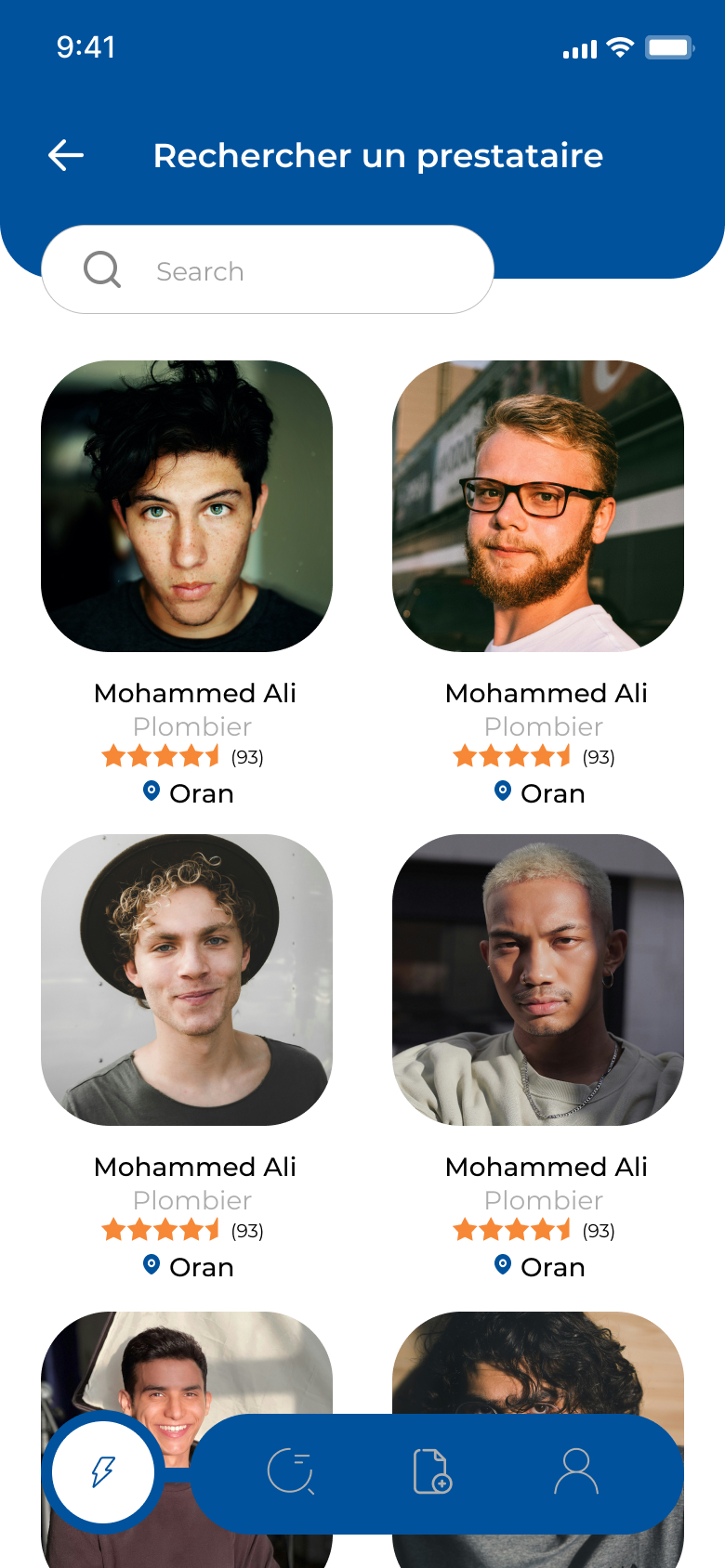Open the user profile tab in the bottom bar
The image size is (725, 1568).
pyautogui.click(x=576, y=1471)
